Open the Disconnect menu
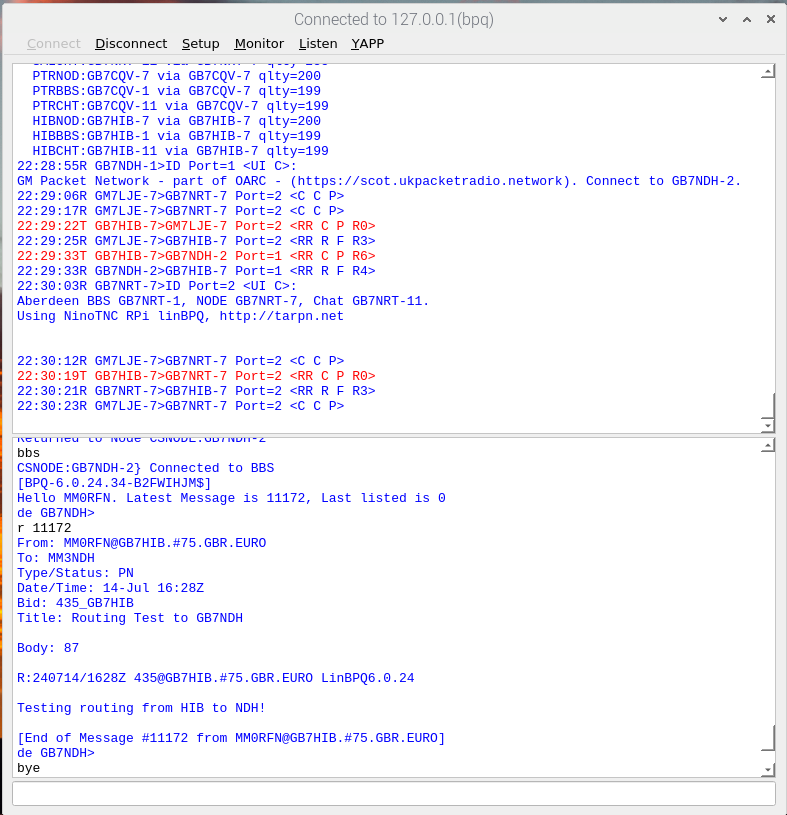Screen dimensions: 787x815 point(131,43)
